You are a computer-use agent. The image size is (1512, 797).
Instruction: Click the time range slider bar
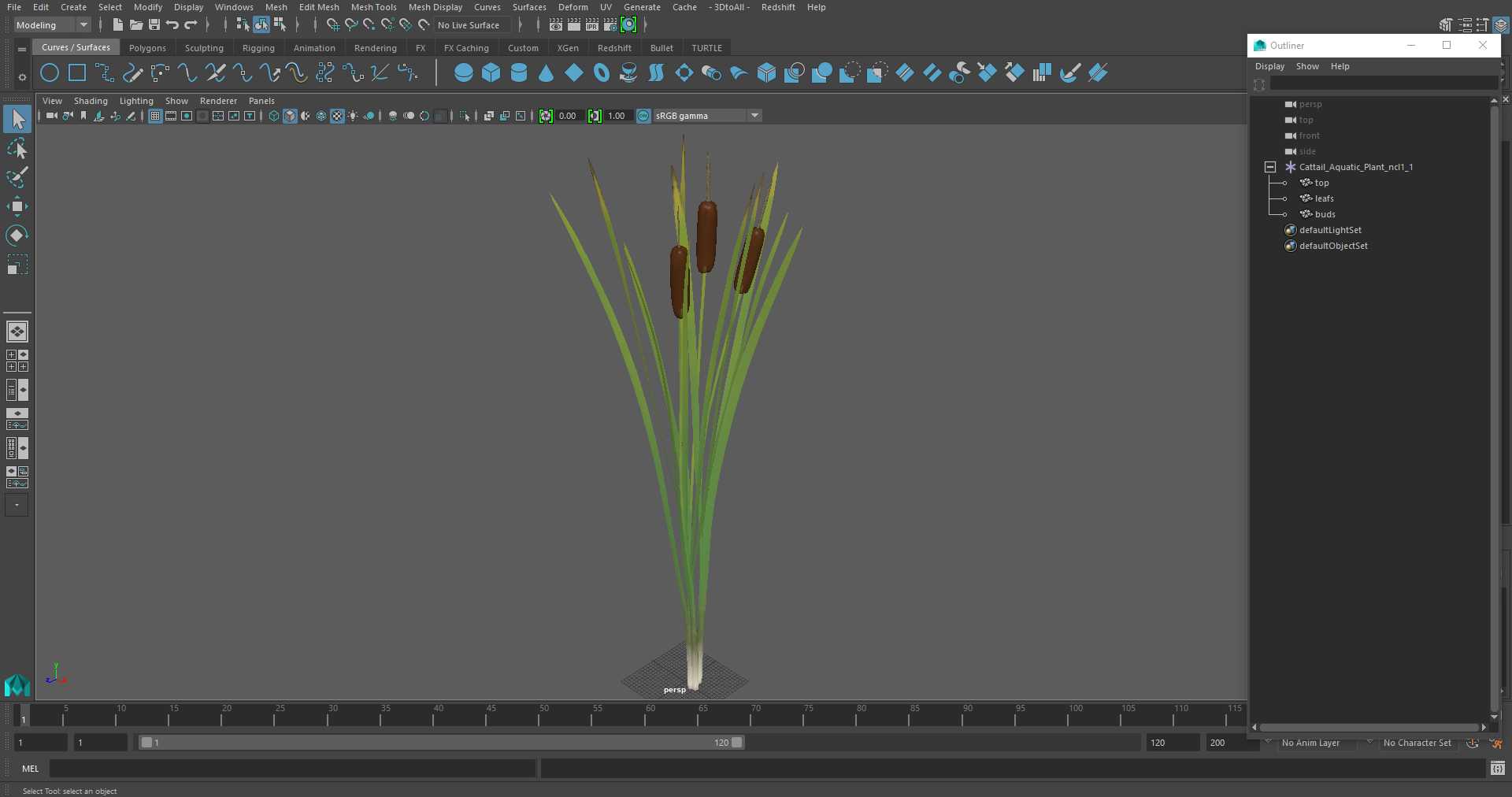tap(441, 743)
